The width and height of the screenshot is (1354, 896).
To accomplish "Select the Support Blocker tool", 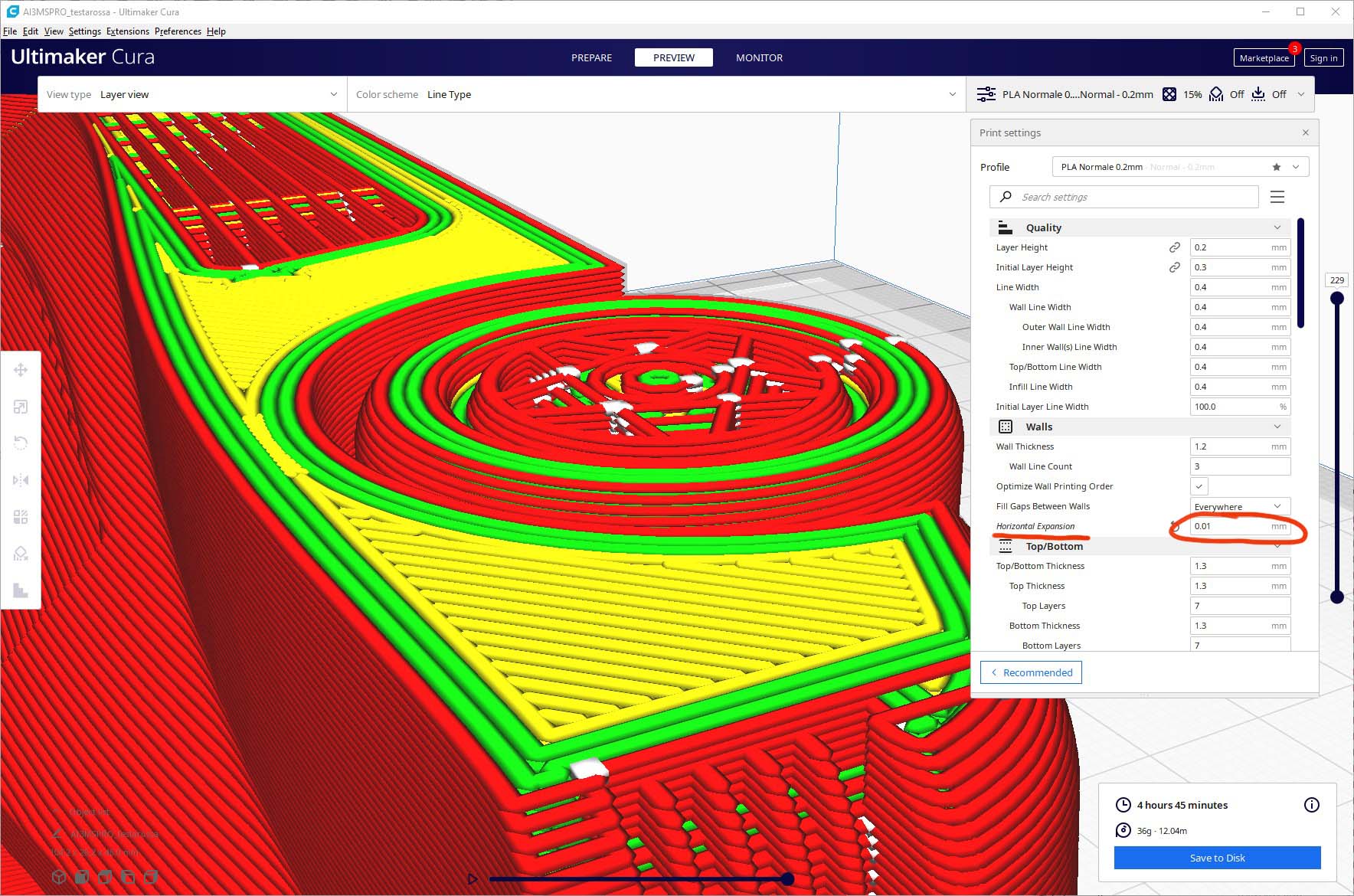I will (21, 554).
